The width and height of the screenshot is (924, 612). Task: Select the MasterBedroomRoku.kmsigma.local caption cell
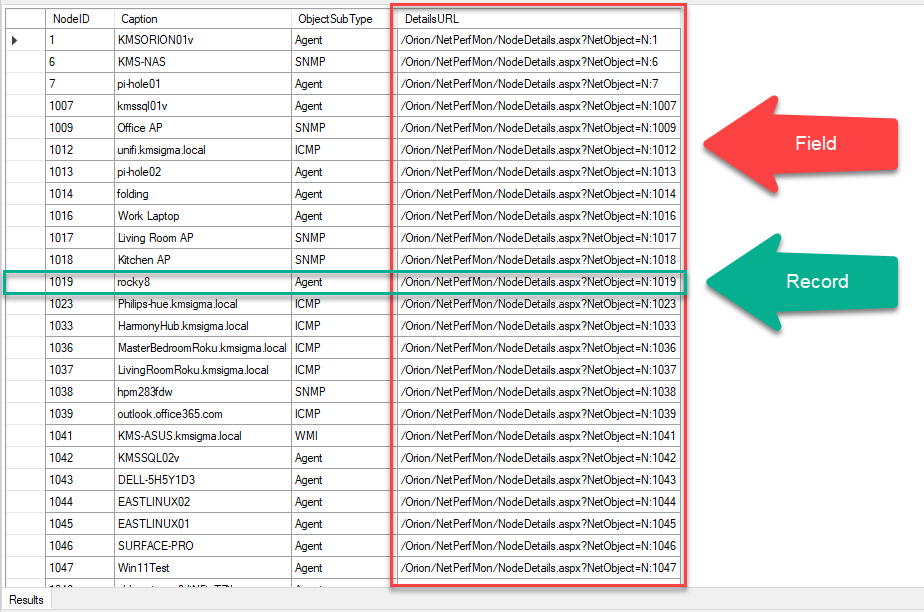point(202,348)
